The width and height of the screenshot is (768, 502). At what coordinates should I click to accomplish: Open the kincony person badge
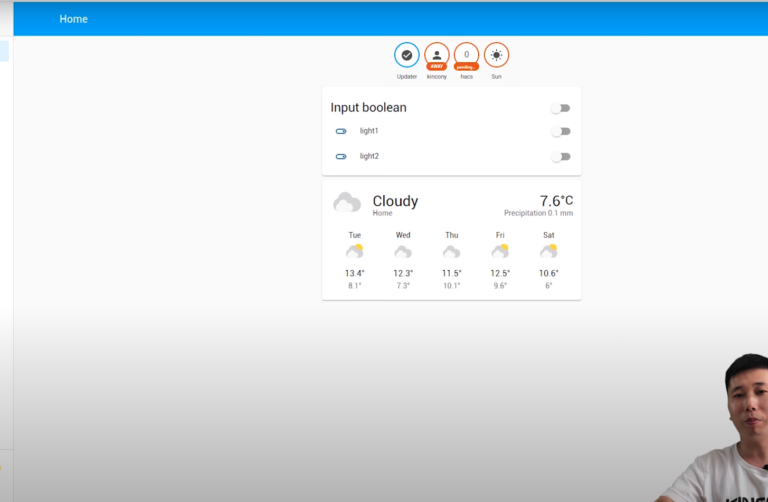click(x=437, y=55)
